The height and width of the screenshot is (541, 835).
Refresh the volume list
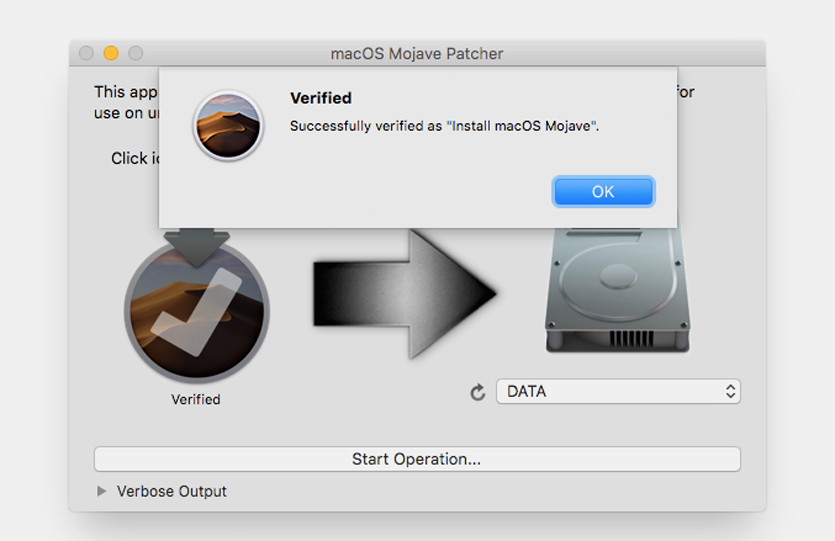(x=478, y=392)
